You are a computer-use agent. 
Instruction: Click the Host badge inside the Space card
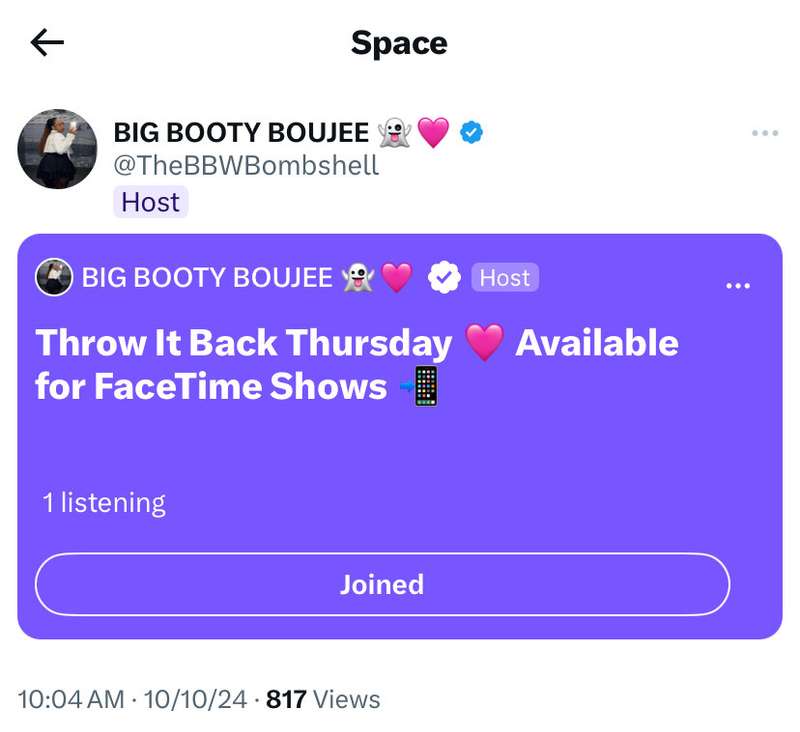pyautogui.click(x=505, y=278)
